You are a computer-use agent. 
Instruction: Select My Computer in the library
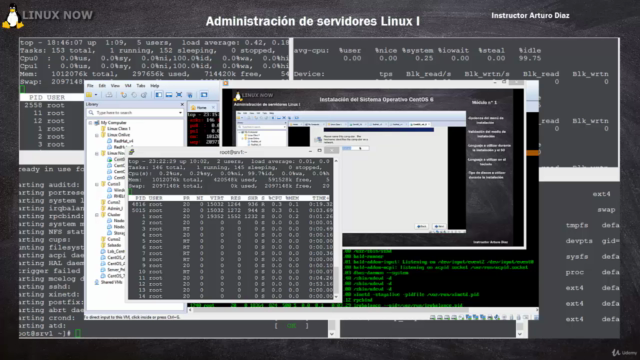113,122
